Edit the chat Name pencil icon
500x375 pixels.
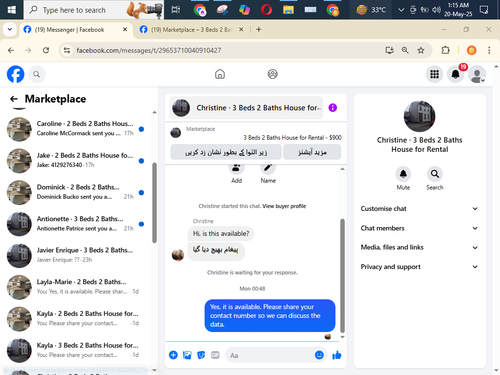tap(268, 169)
